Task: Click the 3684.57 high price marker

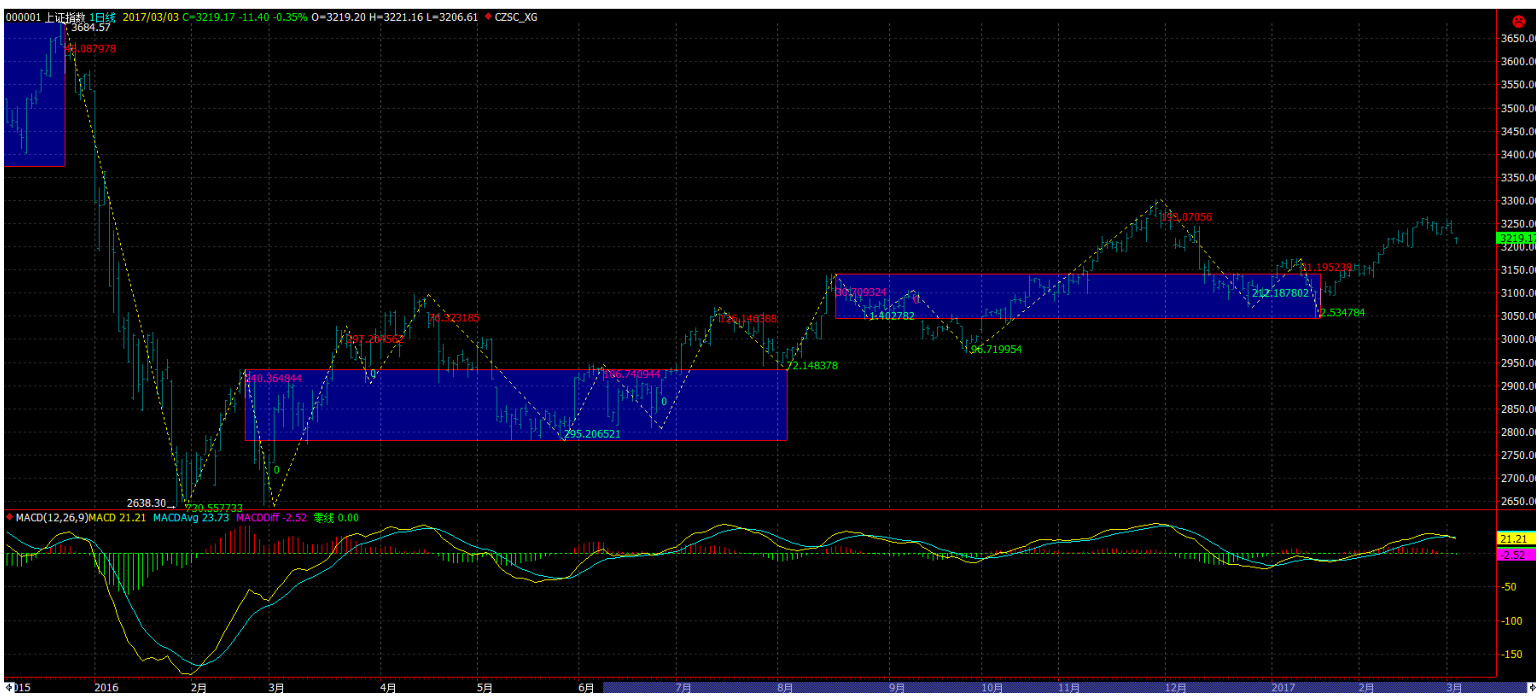Action: click(90, 28)
